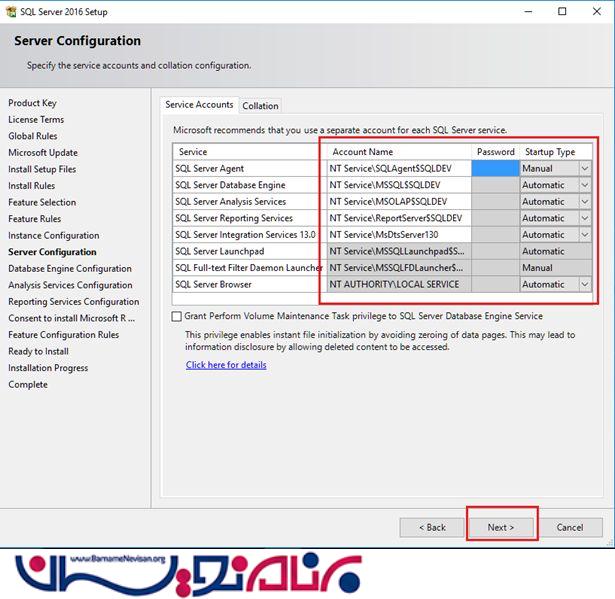
Task: Open the 'Click here for details' link
Action: click(226, 365)
